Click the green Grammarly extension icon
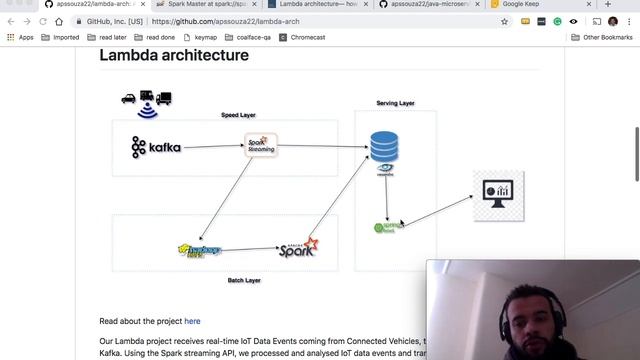Viewport: 640px width, 360px height. point(557,22)
